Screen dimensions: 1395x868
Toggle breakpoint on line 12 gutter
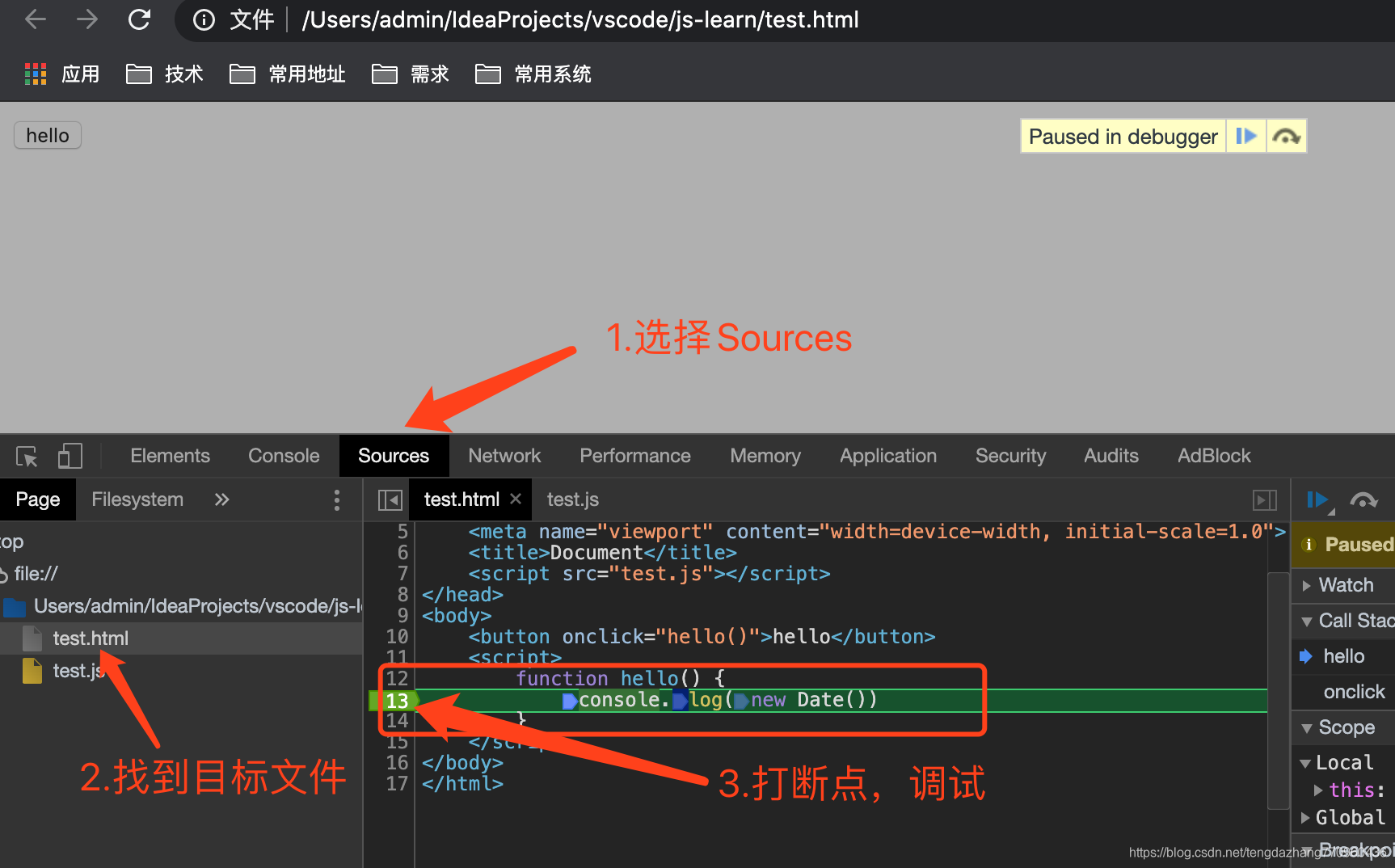pyautogui.click(x=397, y=678)
